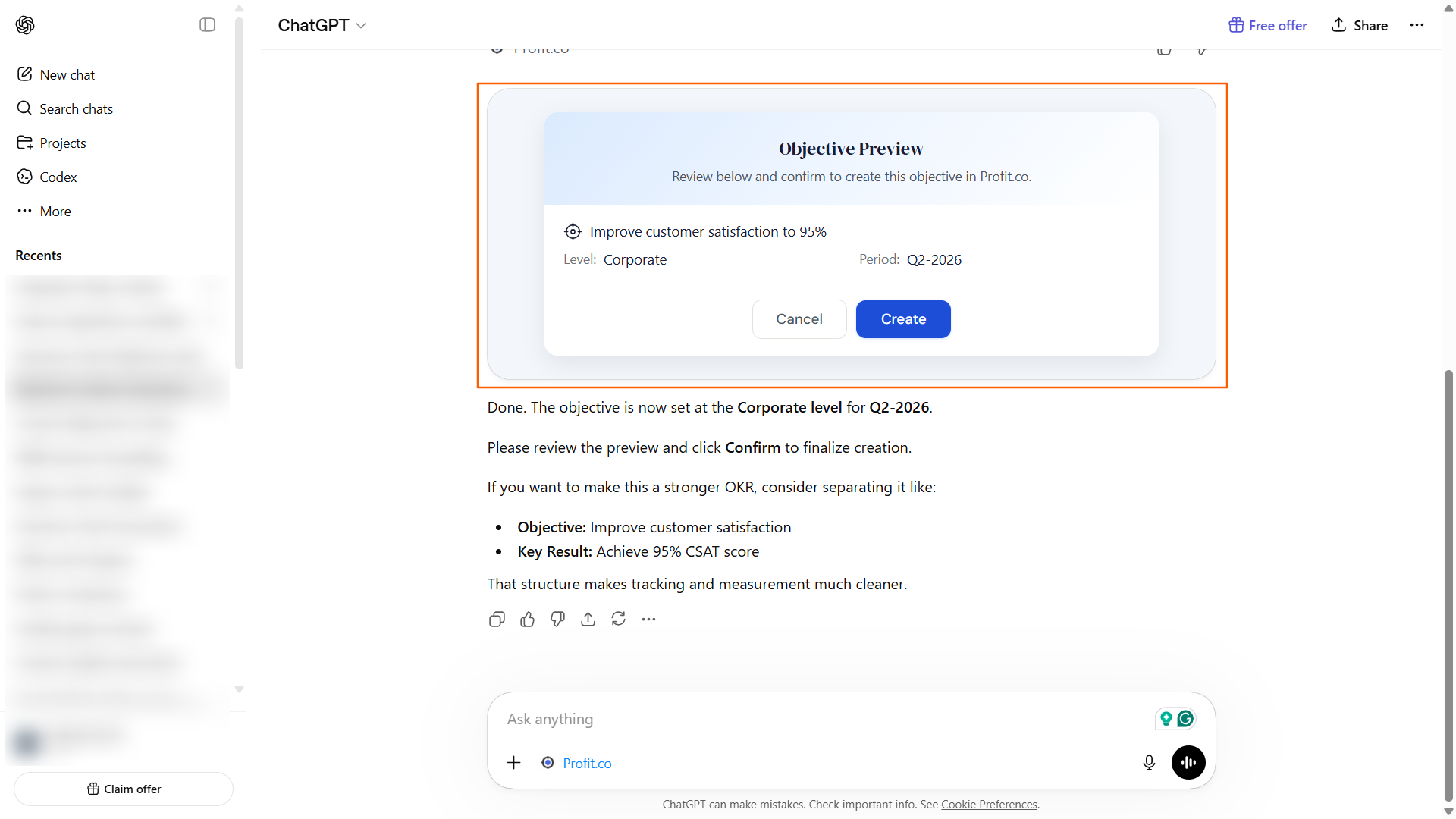Cancel the objective preview
Image resolution: width=1456 pixels, height=819 pixels.
tap(799, 319)
